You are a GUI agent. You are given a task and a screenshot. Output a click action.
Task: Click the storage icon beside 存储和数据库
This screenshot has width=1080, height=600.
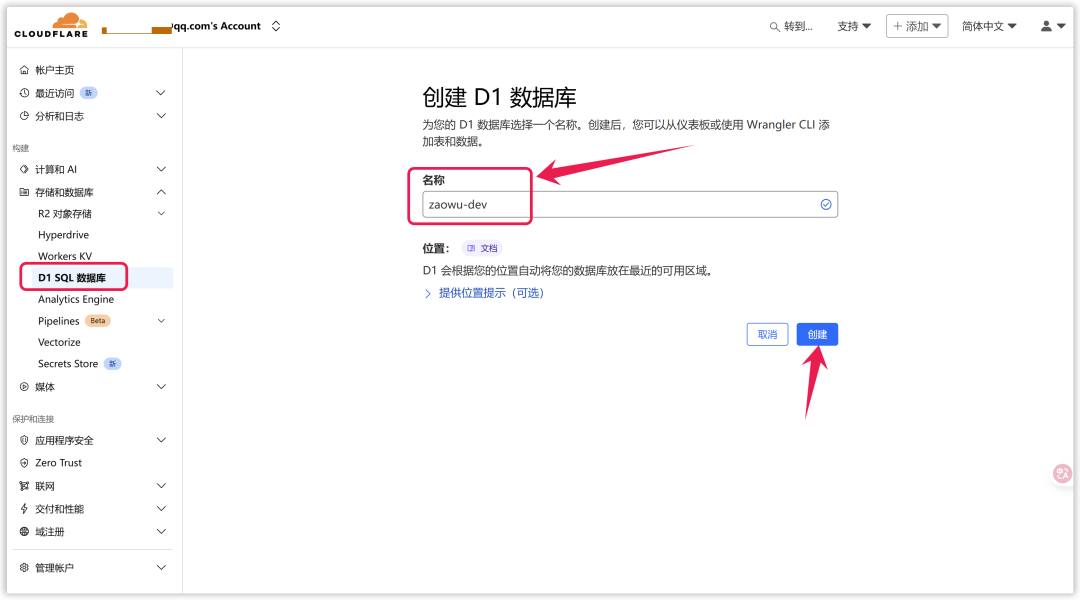[24, 192]
